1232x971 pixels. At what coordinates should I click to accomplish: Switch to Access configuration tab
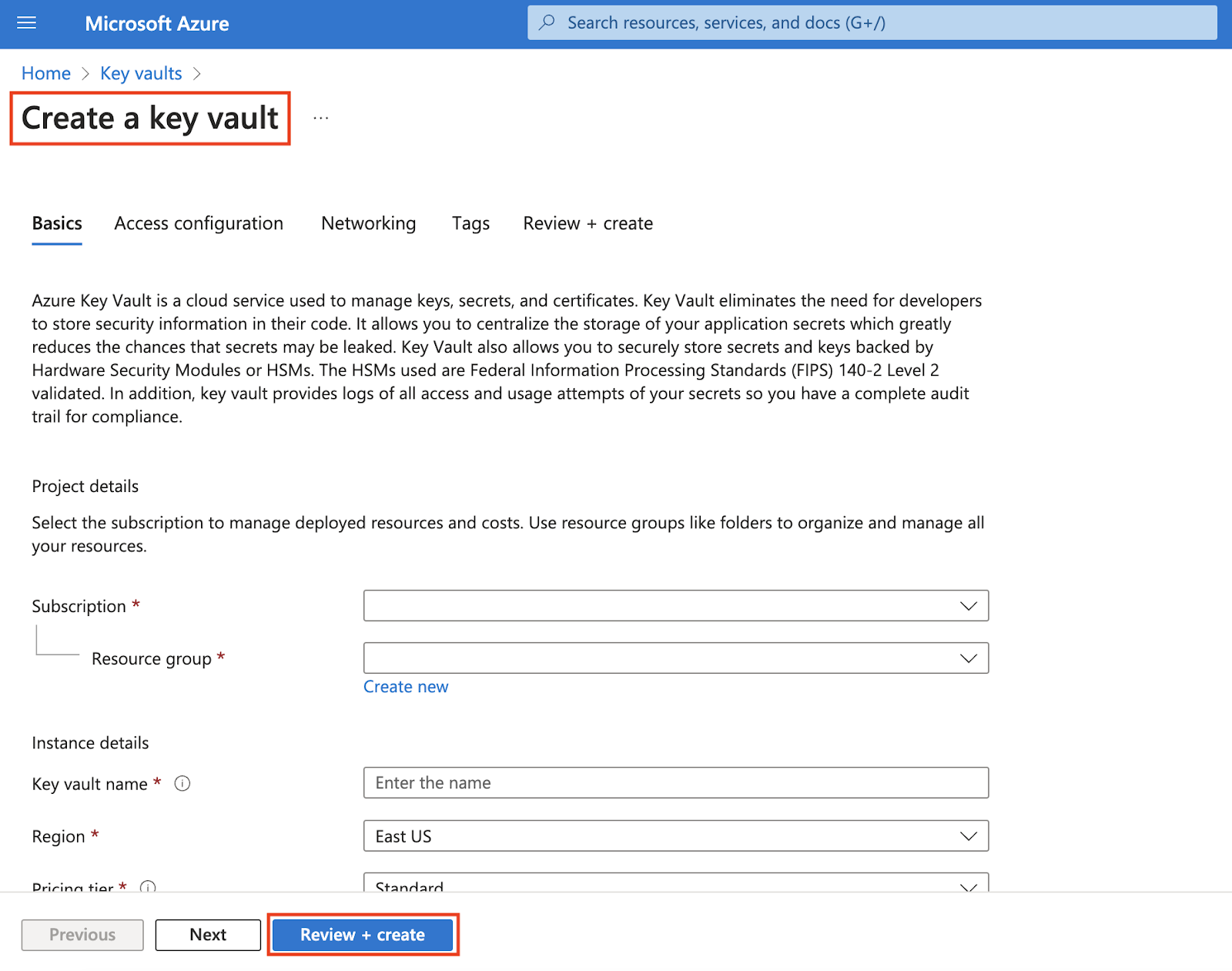coord(199,223)
